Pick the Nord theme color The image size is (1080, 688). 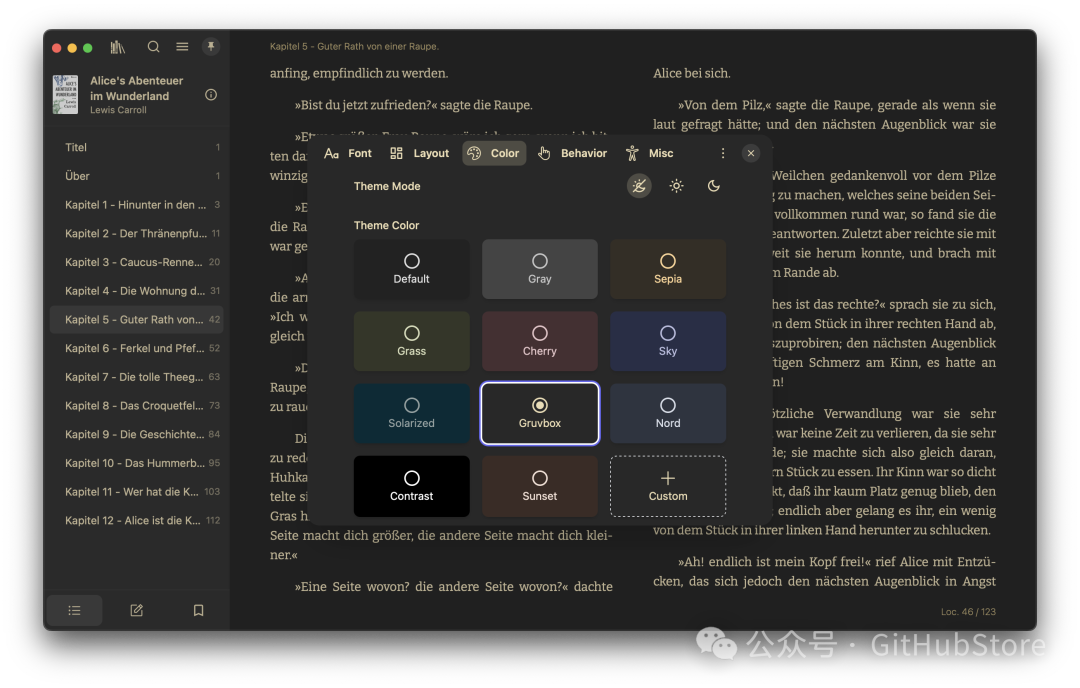(668, 414)
